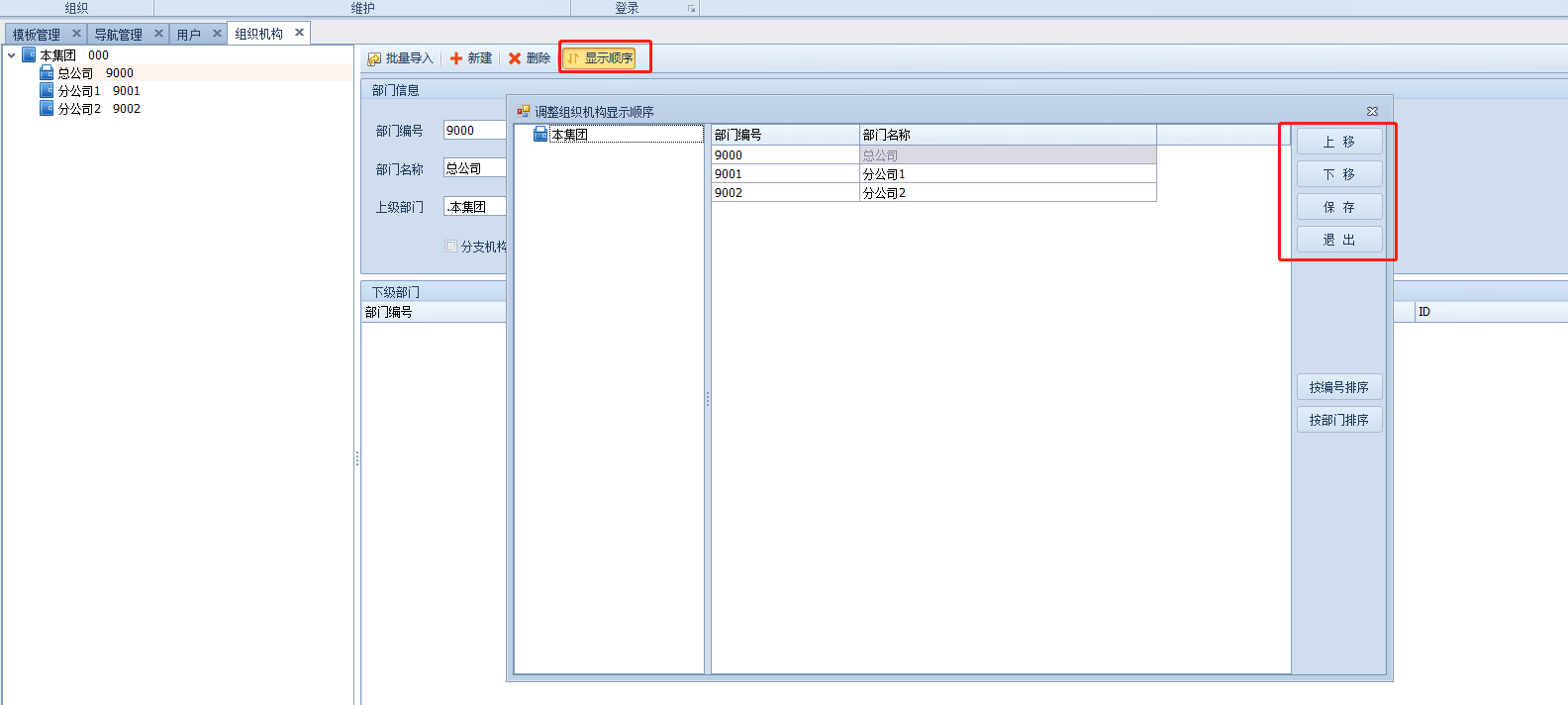This screenshot has width=1568, height=705.
Task: Switch to the 模板管理 tab
Action: (37, 35)
